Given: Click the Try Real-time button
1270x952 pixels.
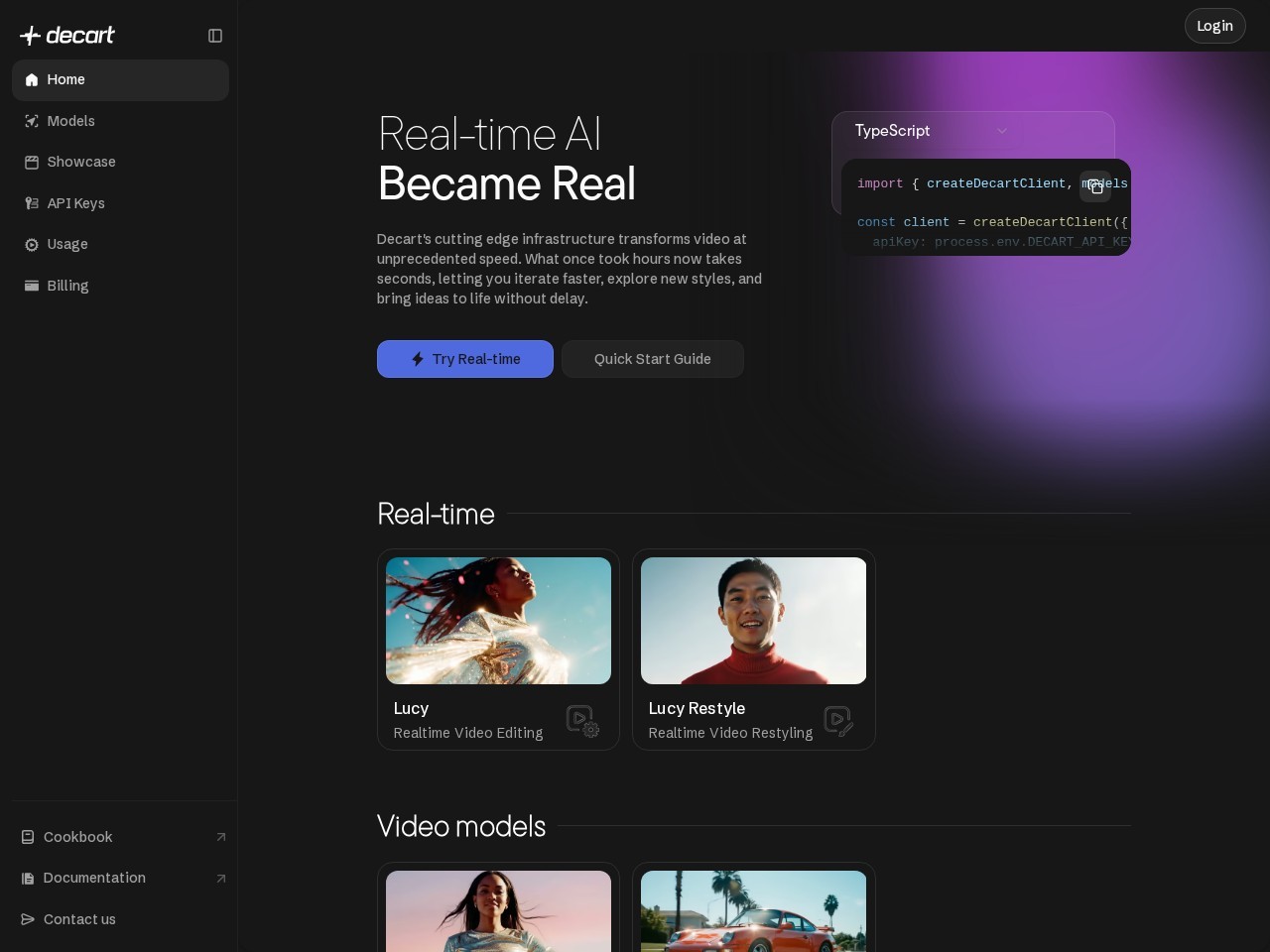Looking at the screenshot, I should pyautogui.click(x=465, y=359).
